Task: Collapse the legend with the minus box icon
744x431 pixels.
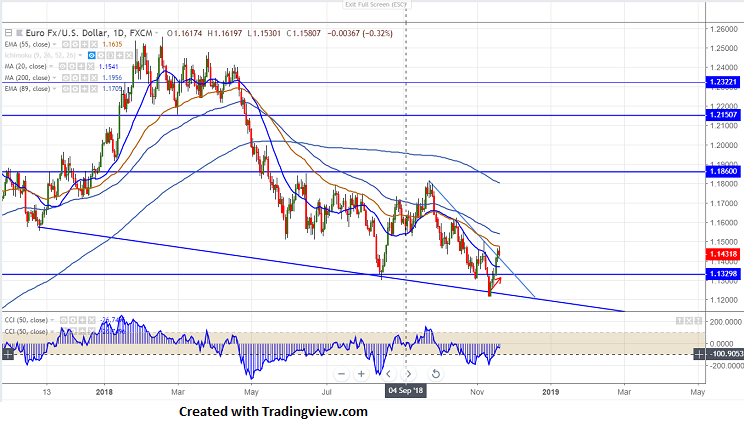Action: (9, 33)
